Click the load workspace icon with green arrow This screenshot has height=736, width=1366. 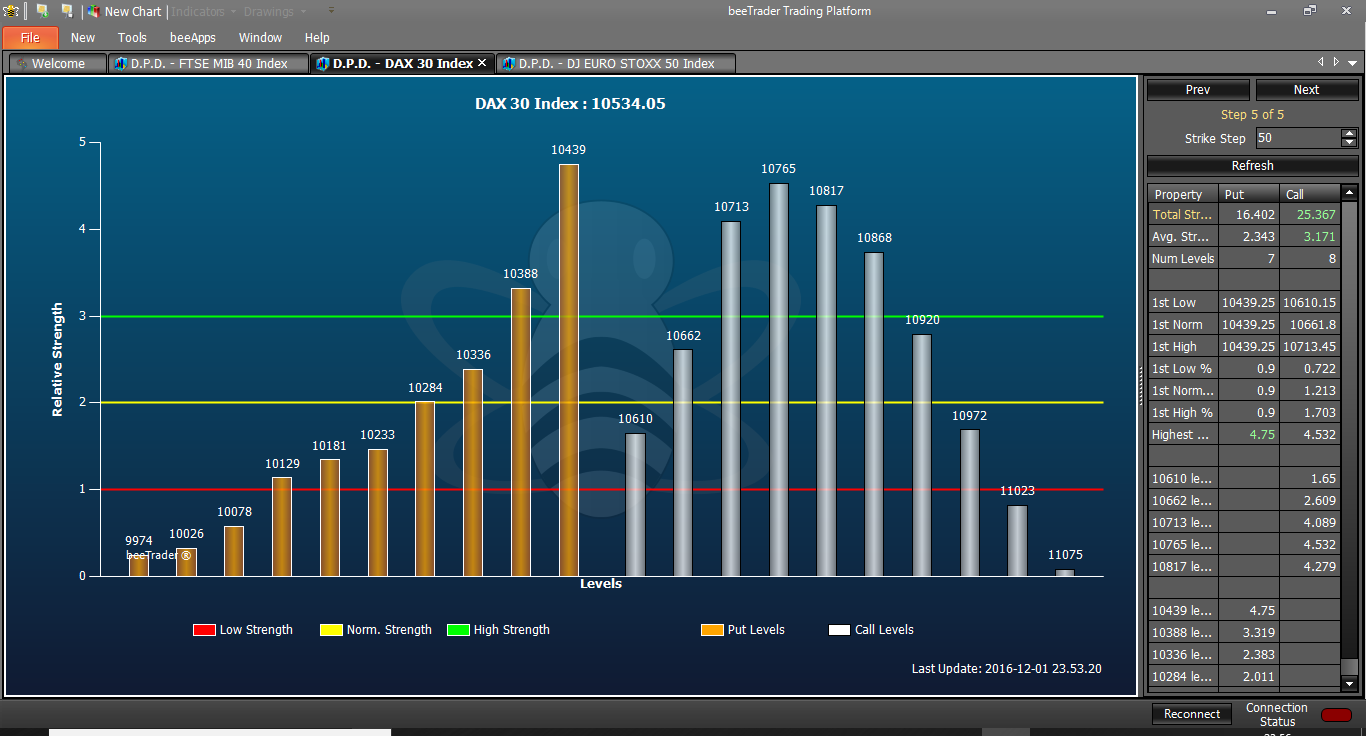pos(42,11)
